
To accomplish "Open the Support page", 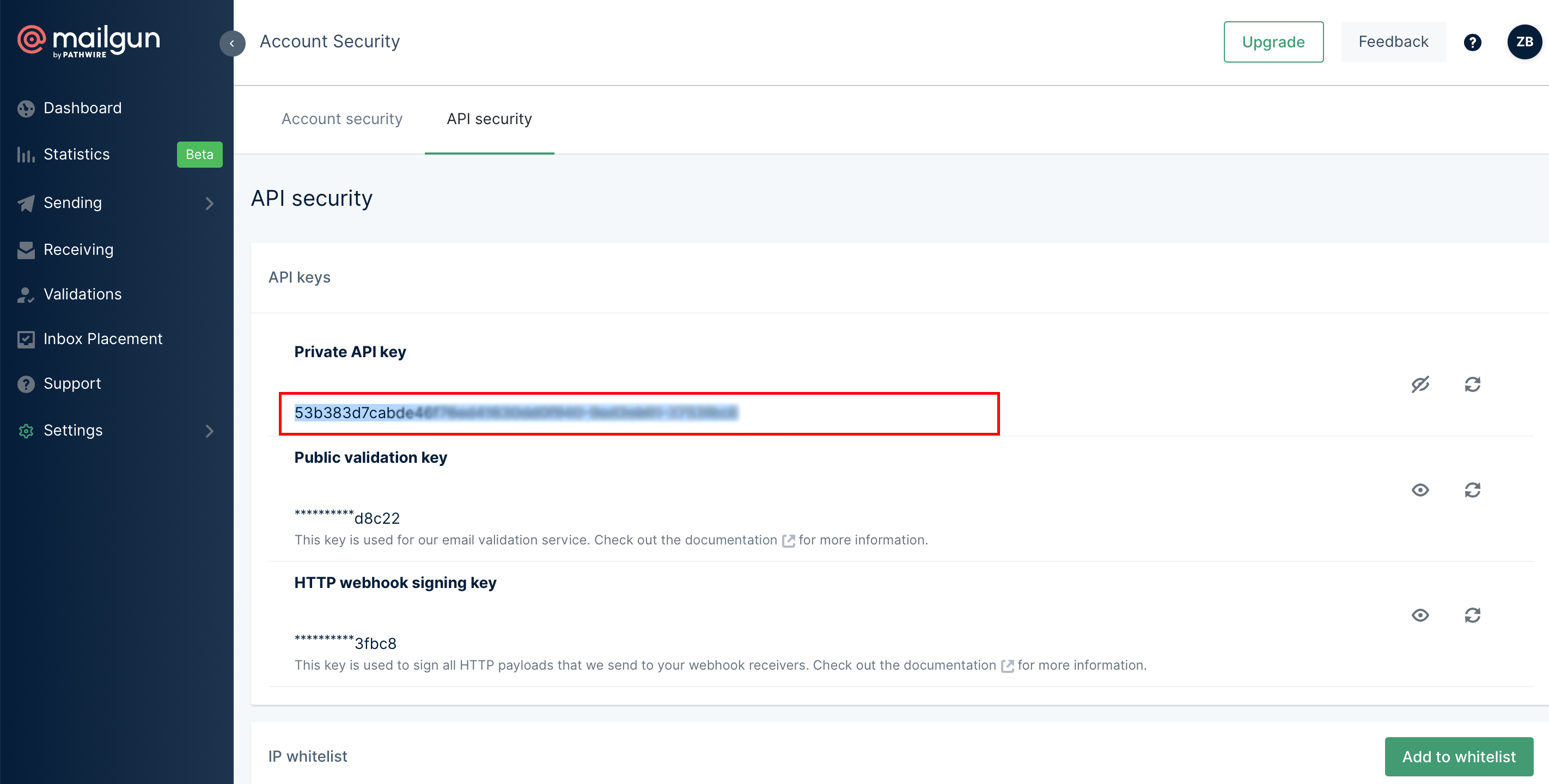I will (x=72, y=384).
